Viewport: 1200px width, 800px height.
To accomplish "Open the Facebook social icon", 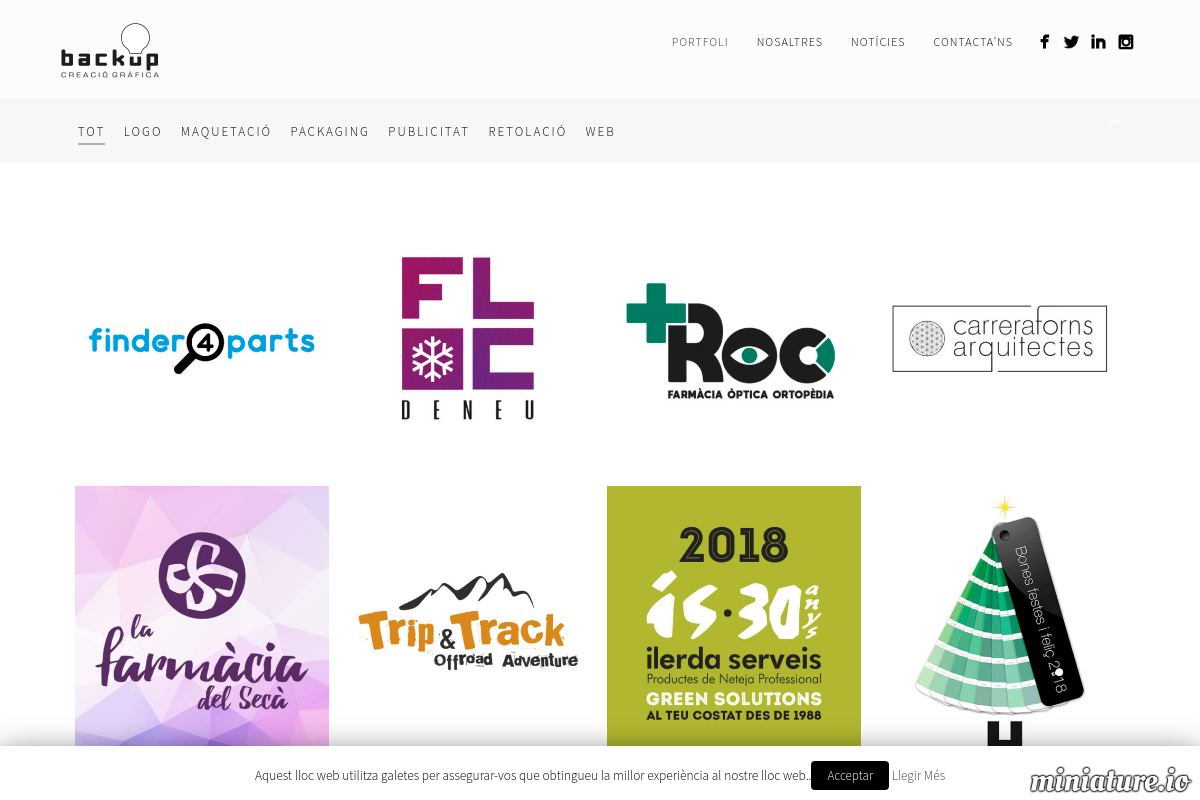I will (1044, 42).
